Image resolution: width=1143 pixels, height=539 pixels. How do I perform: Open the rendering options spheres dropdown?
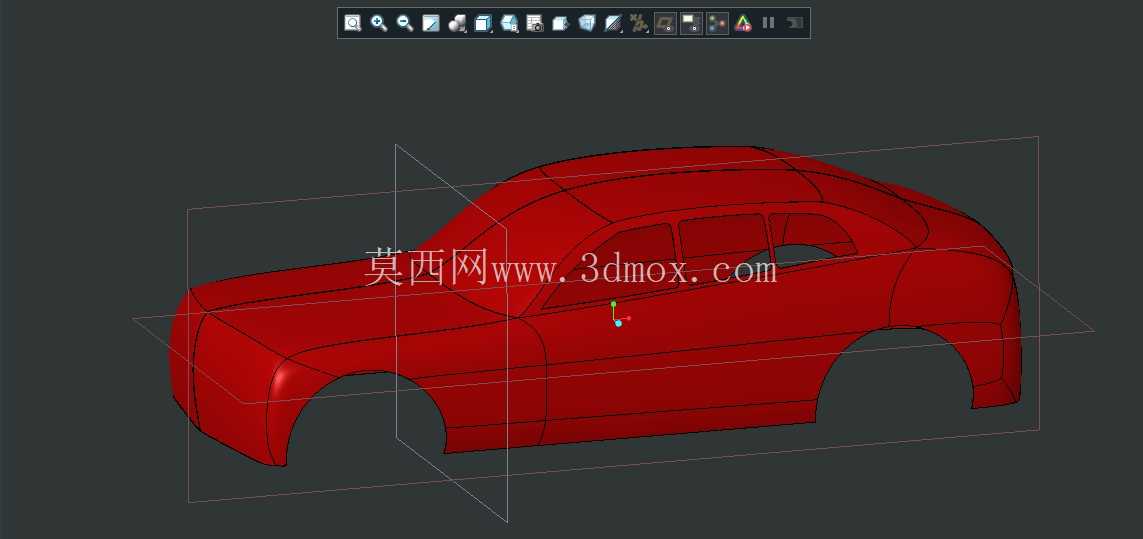(x=457, y=23)
